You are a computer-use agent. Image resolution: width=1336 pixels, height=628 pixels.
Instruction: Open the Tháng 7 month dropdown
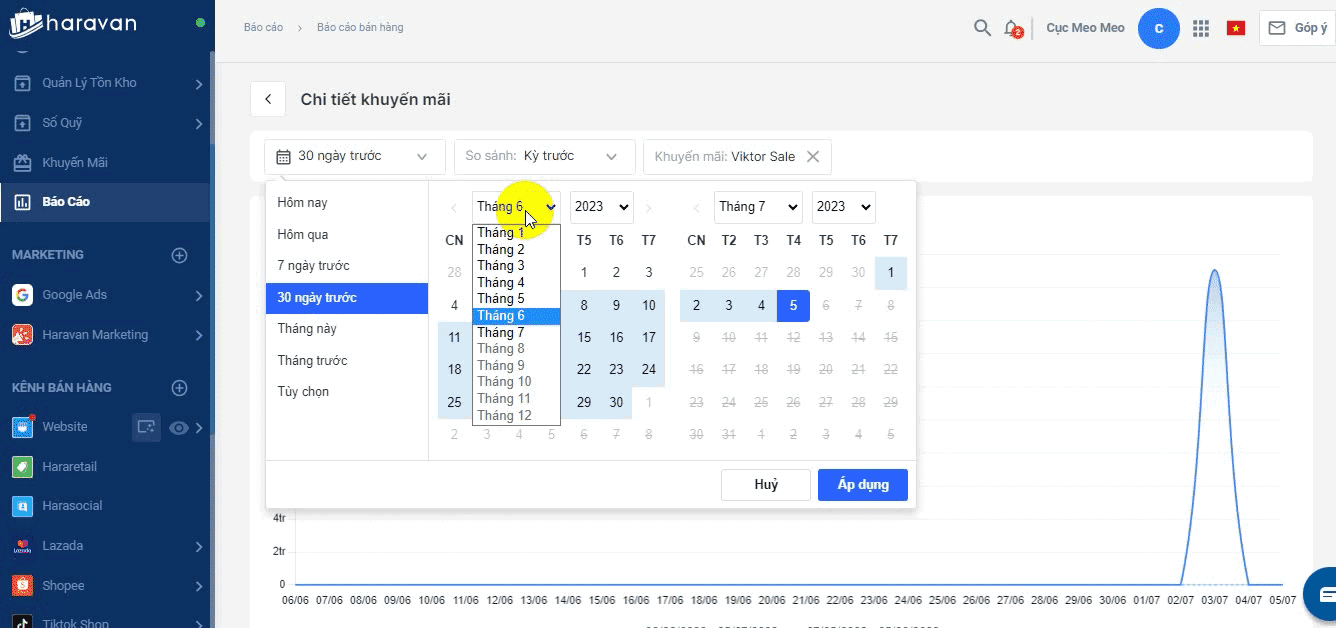tap(758, 207)
